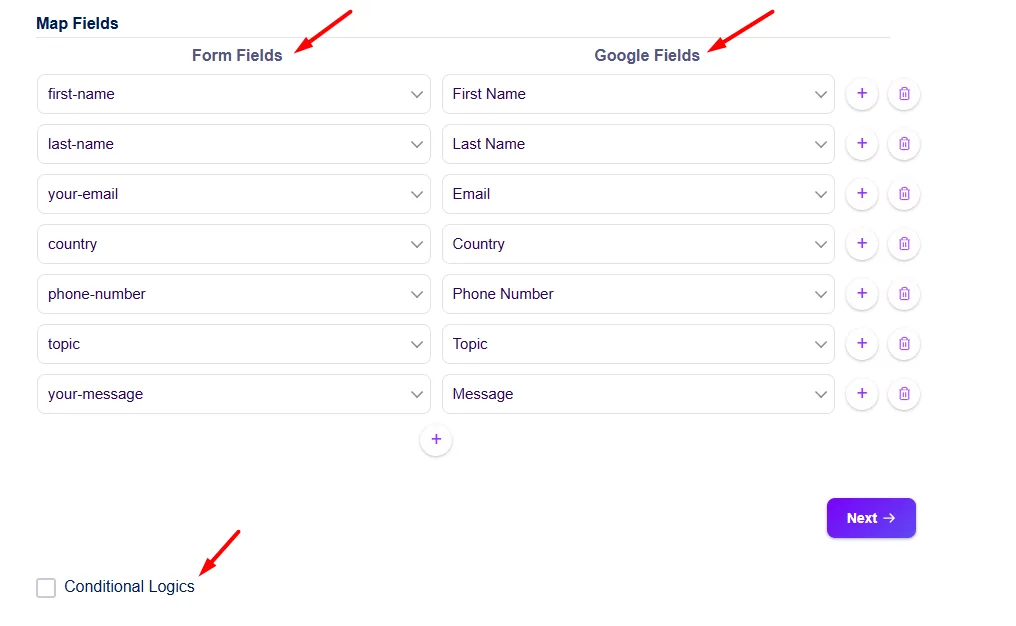Delete the first-name mapping row via trash icon

click(904, 94)
